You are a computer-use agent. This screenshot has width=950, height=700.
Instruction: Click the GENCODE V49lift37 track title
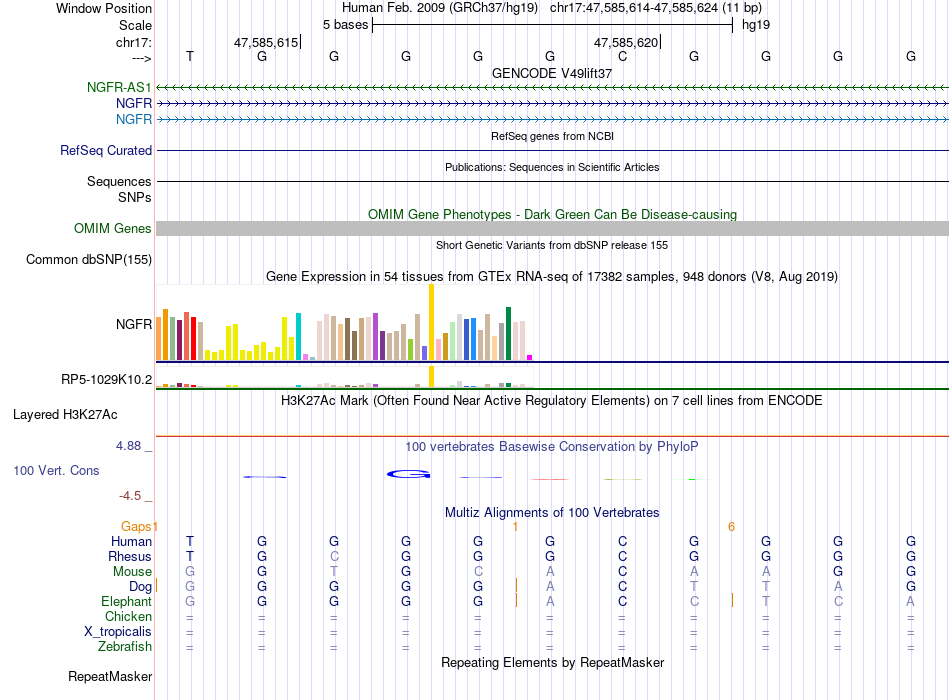click(x=552, y=73)
